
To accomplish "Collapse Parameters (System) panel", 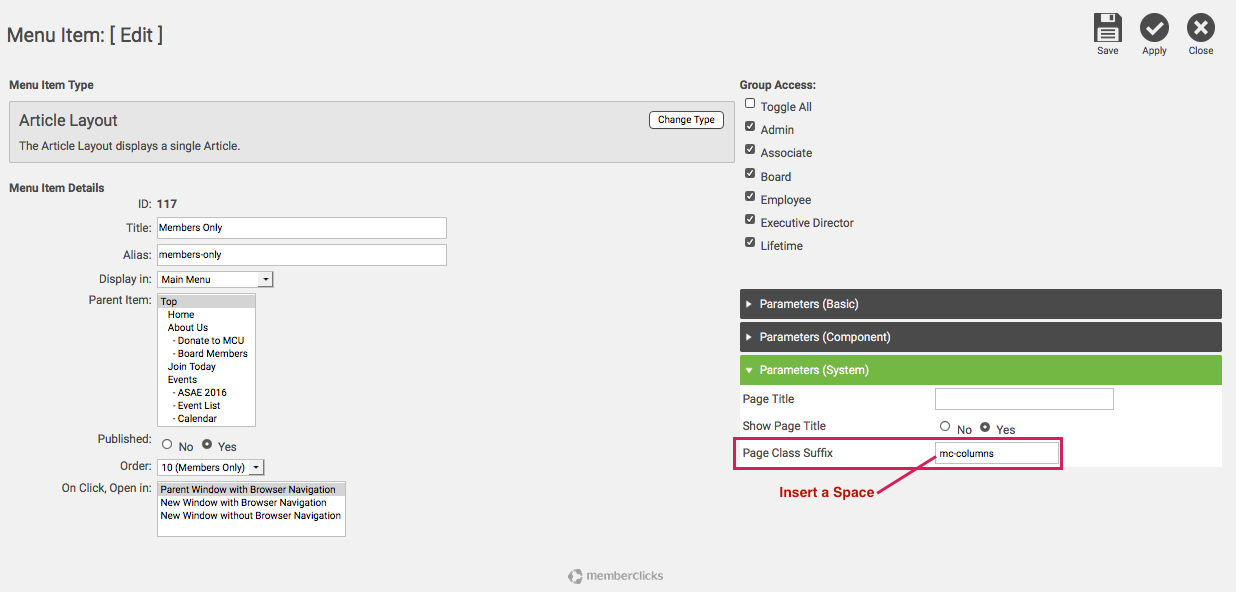I will [980, 370].
